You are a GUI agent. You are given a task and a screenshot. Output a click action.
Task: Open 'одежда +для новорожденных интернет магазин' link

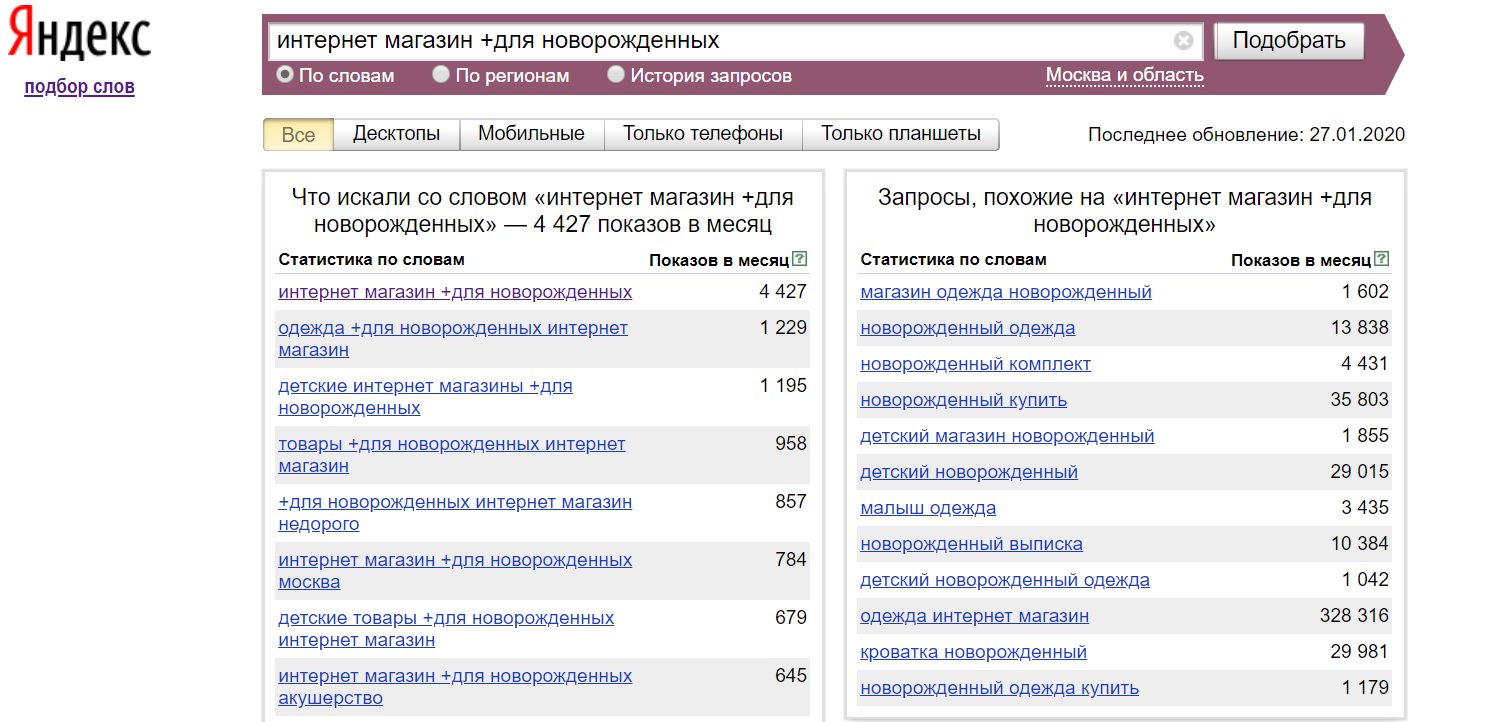click(453, 339)
